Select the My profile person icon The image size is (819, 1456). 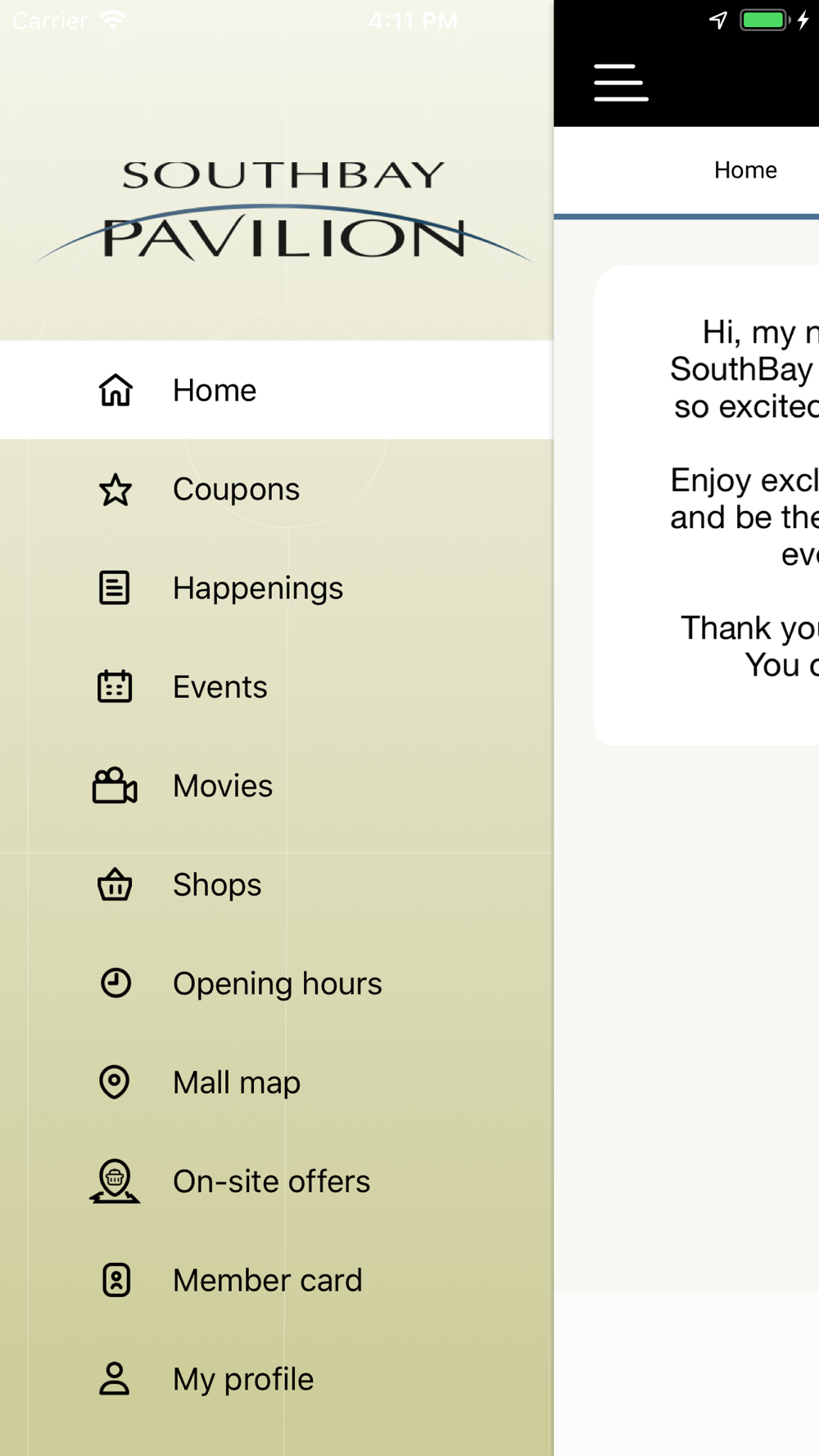tap(115, 1379)
